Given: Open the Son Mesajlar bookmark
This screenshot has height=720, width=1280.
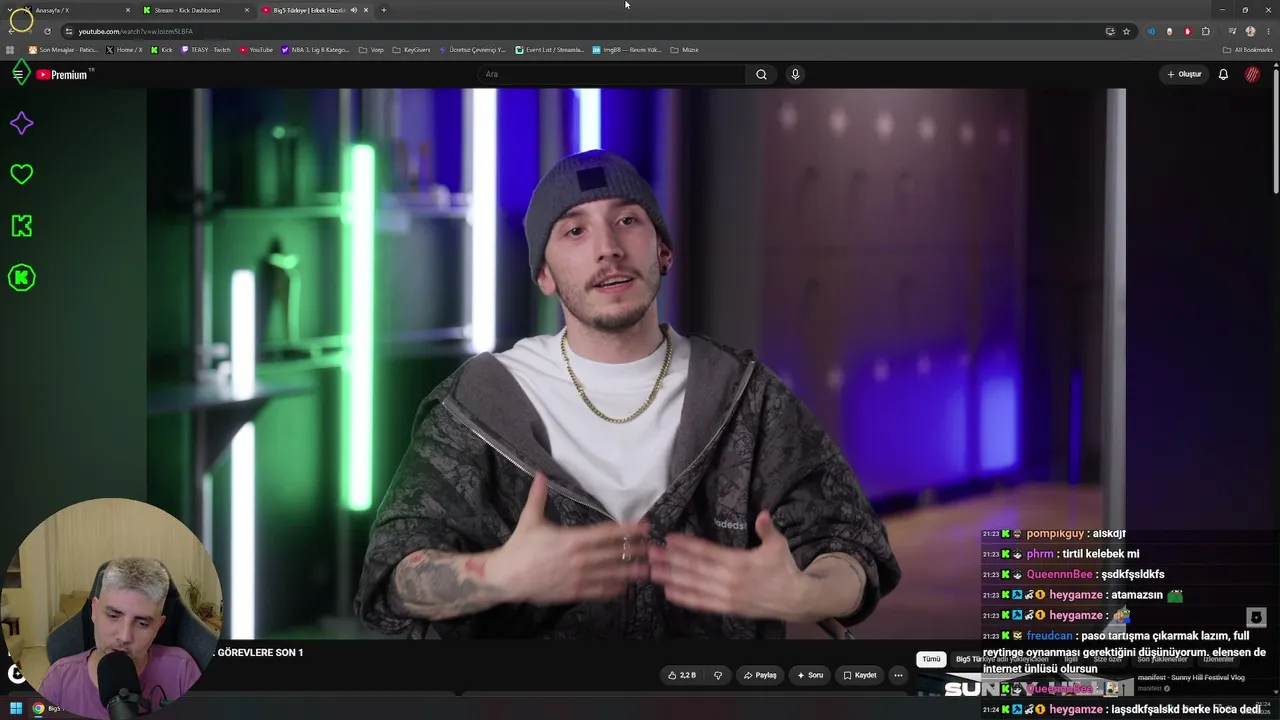Looking at the screenshot, I should point(63,50).
